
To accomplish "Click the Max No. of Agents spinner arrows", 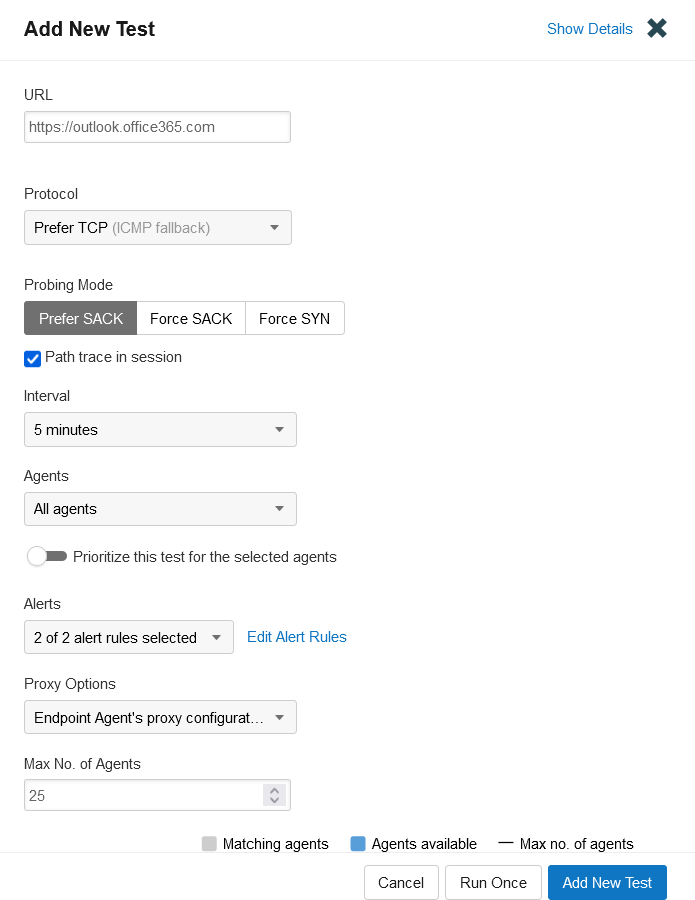I will tap(274, 795).
